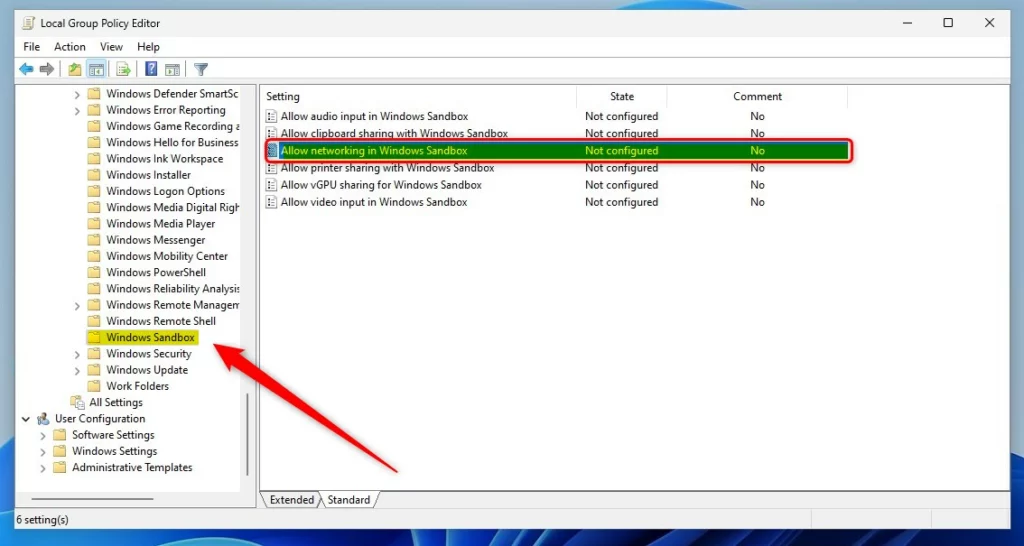Select Windows Media Digital Rights in tree

(172, 207)
